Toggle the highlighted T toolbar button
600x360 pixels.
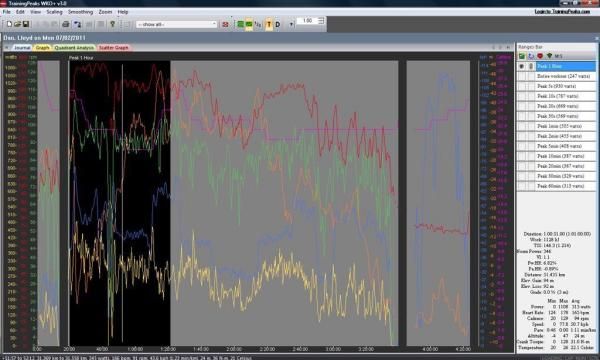pyautogui.click(x=269, y=24)
